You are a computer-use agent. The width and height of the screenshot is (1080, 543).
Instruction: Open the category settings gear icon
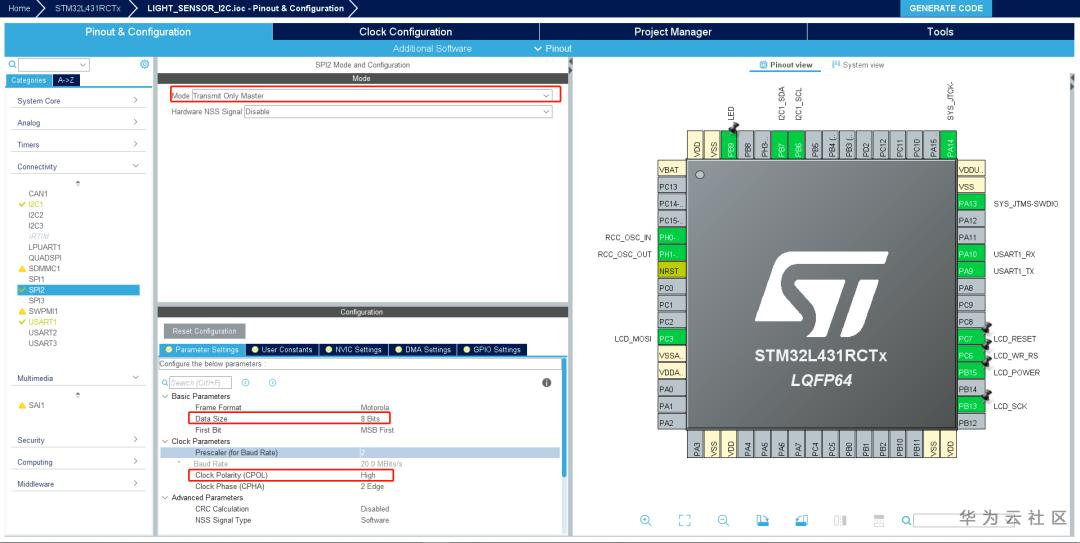point(145,64)
